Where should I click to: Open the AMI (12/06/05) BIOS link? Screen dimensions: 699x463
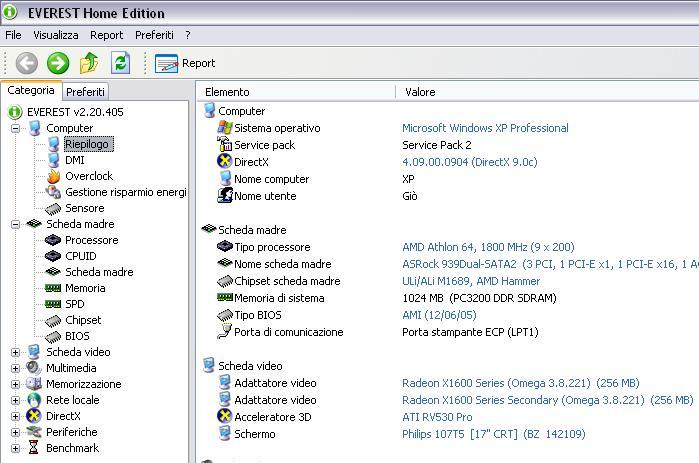[439, 315]
